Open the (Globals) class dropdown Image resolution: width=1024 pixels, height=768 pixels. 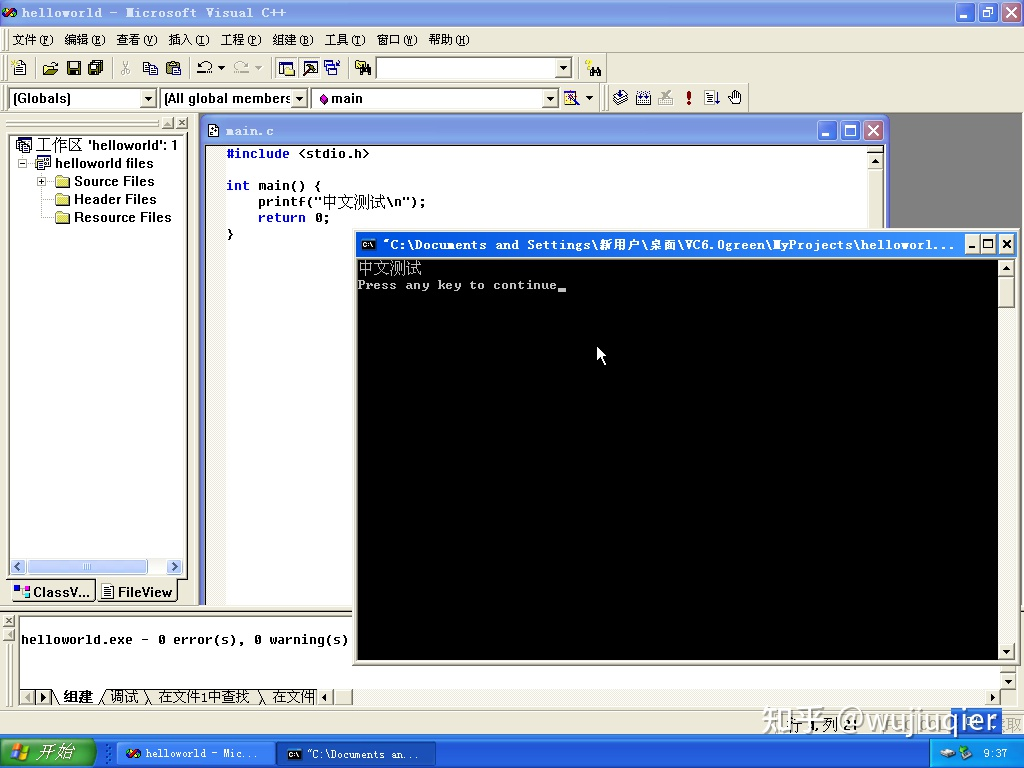tap(148, 99)
